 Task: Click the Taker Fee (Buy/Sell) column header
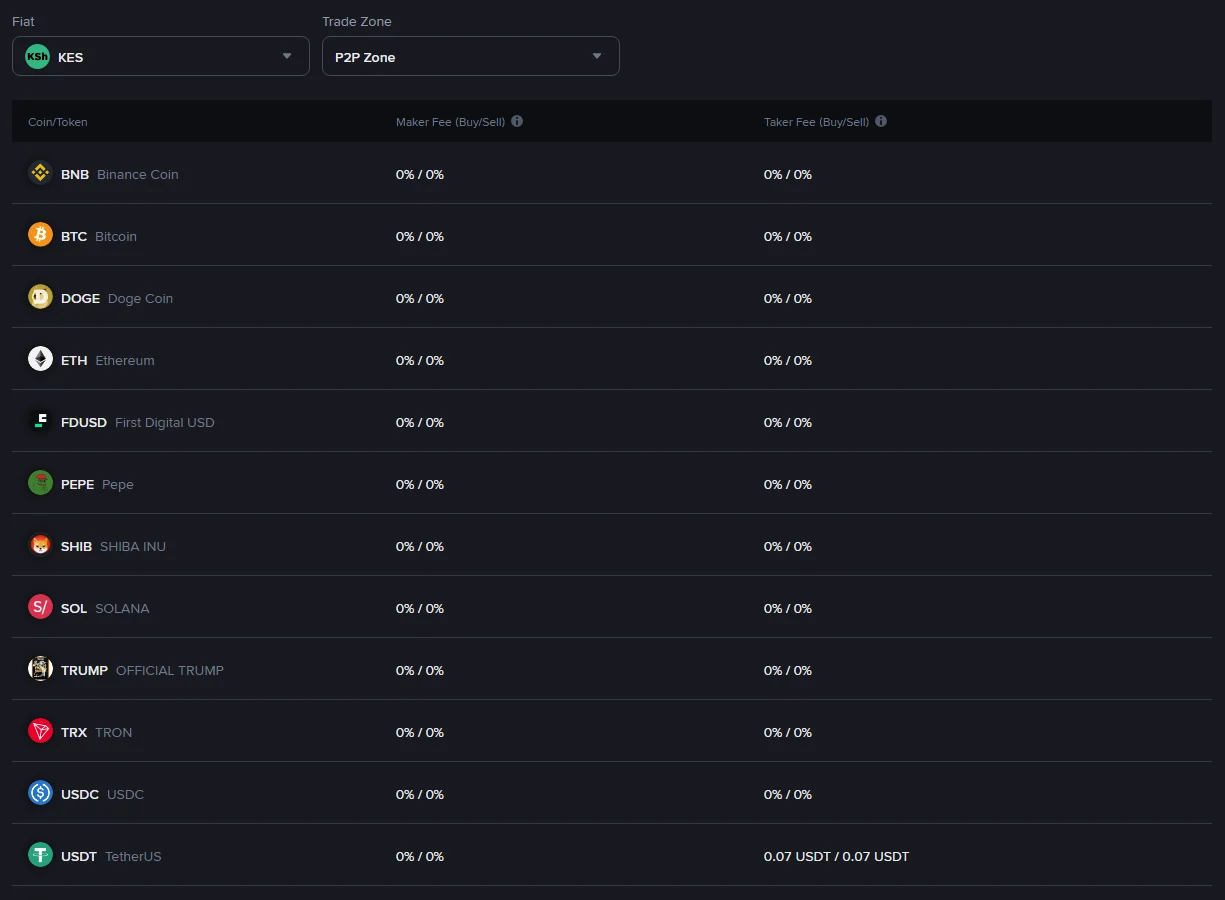click(x=816, y=122)
